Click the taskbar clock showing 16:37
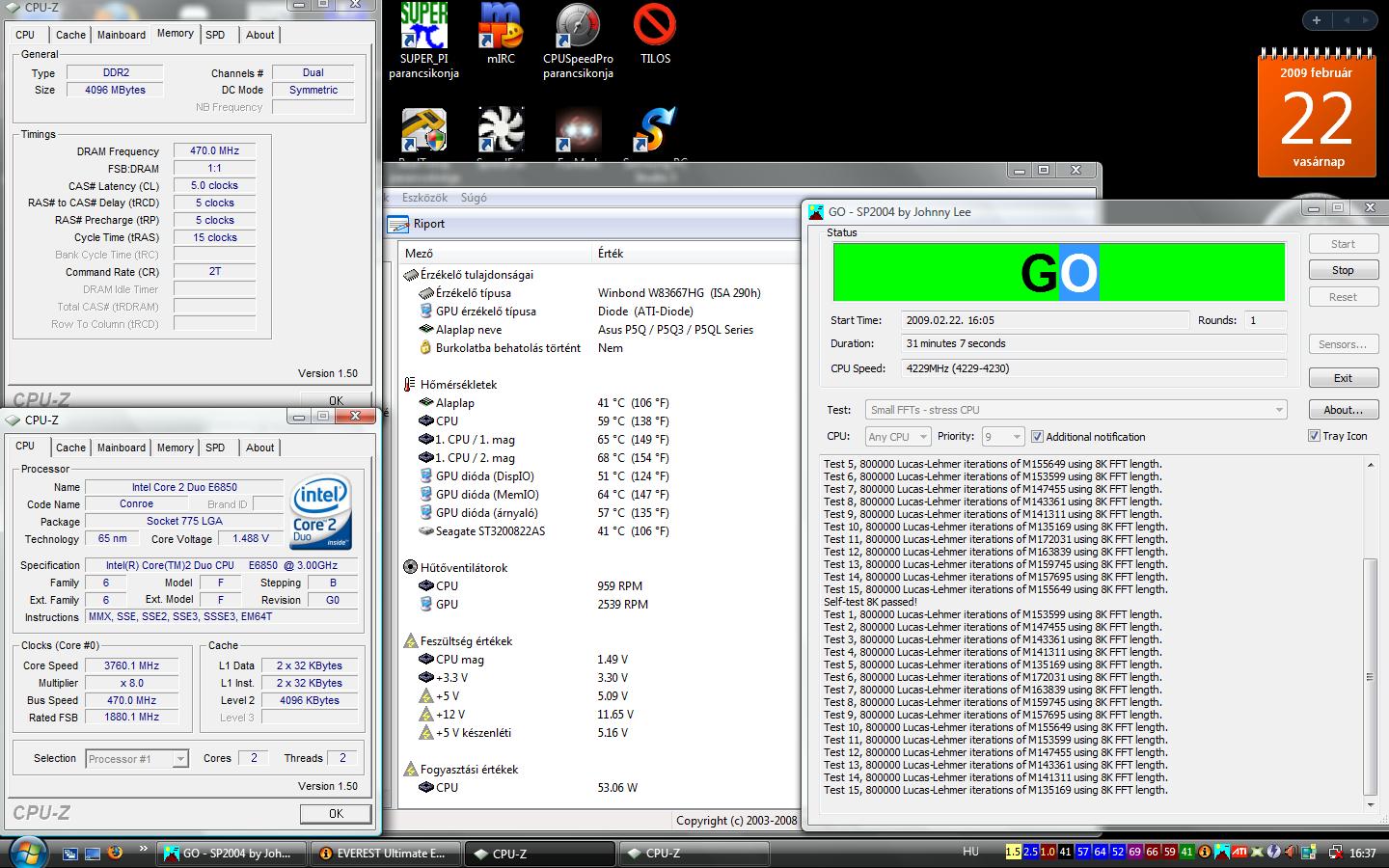1389x868 pixels. tap(1362, 854)
